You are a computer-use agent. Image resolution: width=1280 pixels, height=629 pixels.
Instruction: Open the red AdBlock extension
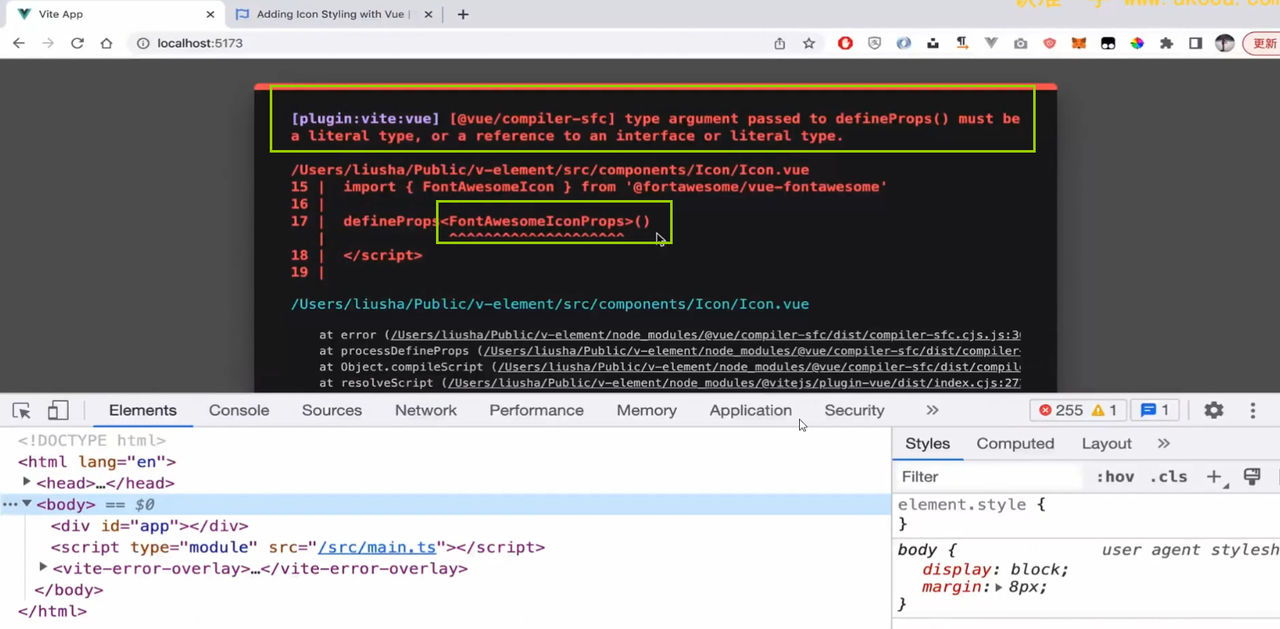click(845, 43)
